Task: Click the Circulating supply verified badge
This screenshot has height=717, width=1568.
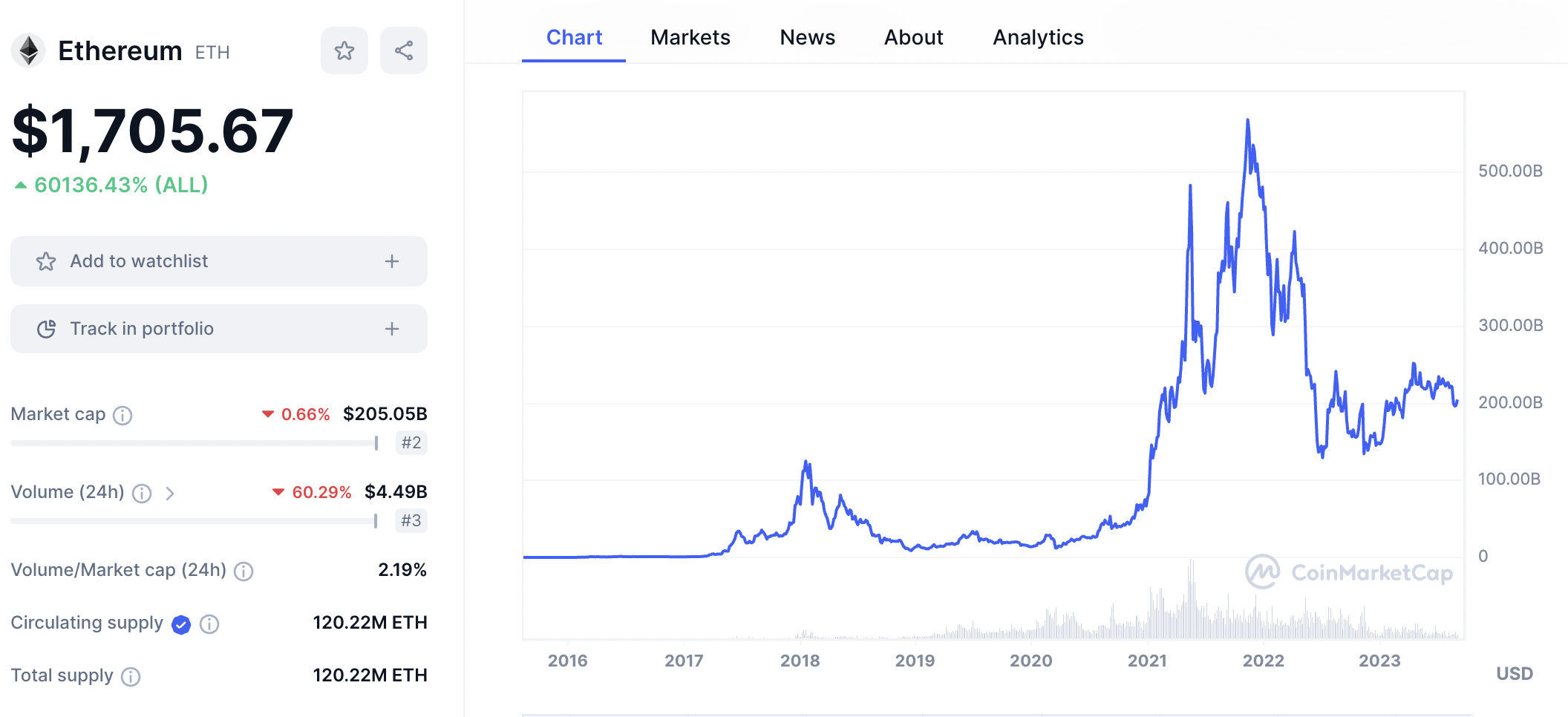Action: pyautogui.click(x=181, y=625)
